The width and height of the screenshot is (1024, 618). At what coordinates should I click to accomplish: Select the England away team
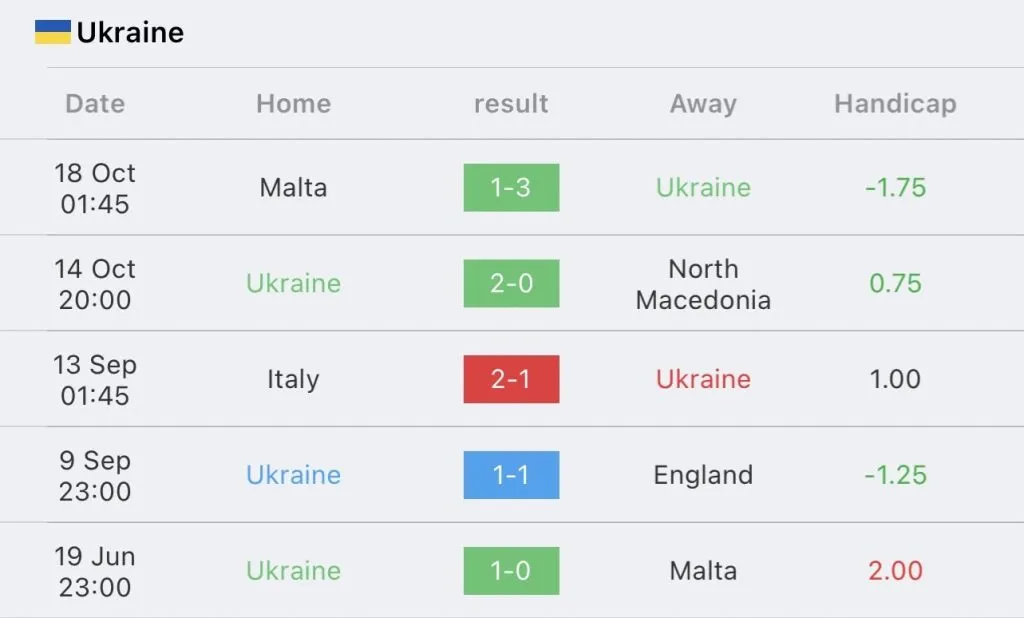click(x=703, y=475)
